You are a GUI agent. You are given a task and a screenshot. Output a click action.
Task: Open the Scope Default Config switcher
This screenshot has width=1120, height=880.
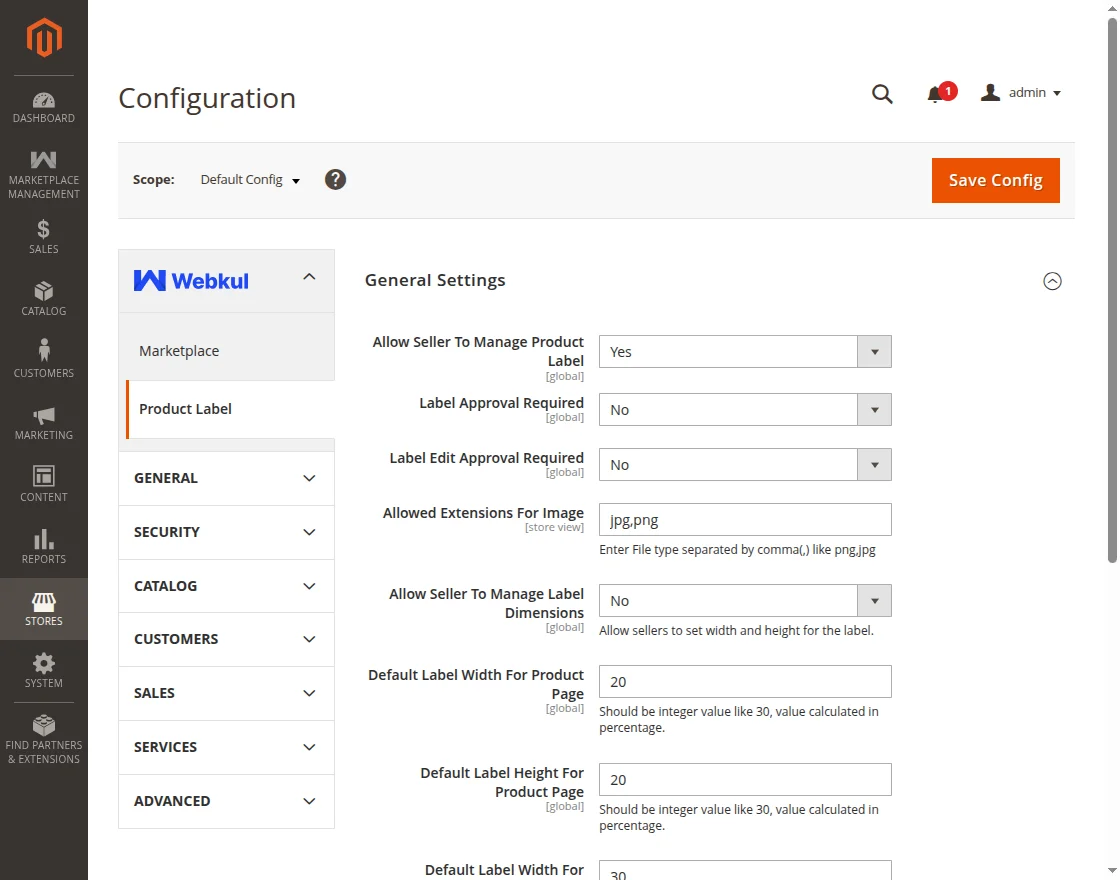tap(250, 180)
